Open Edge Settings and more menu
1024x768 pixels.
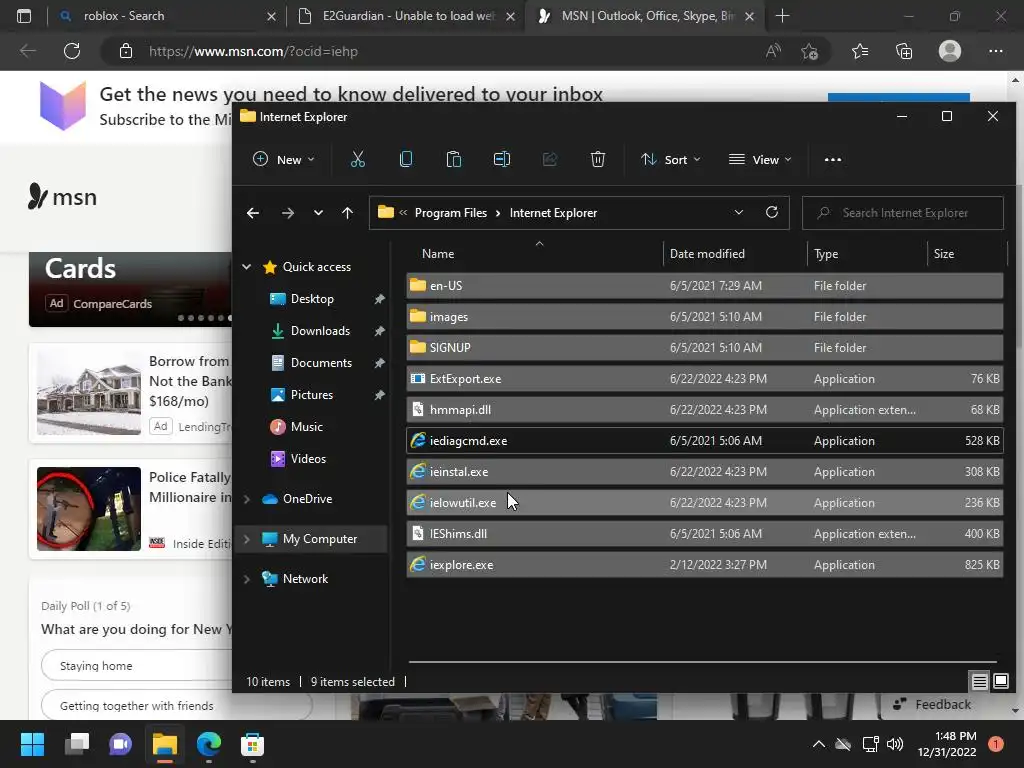995,51
